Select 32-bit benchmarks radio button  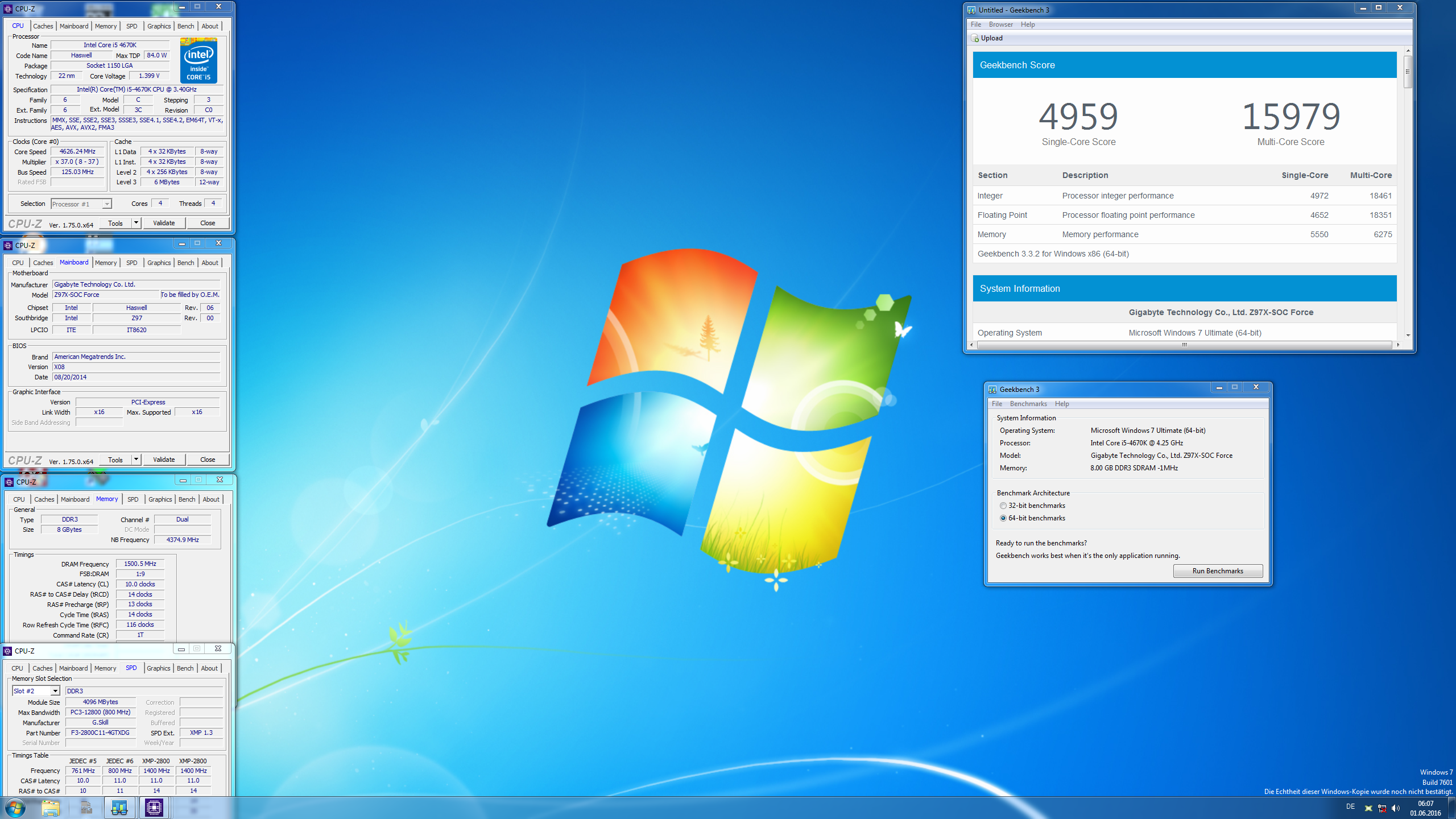pyautogui.click(x=1003, y=506)
